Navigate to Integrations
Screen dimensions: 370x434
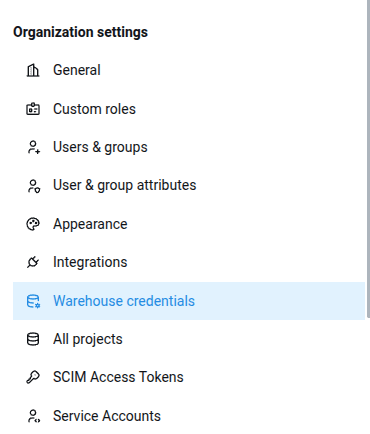[189, 262]
